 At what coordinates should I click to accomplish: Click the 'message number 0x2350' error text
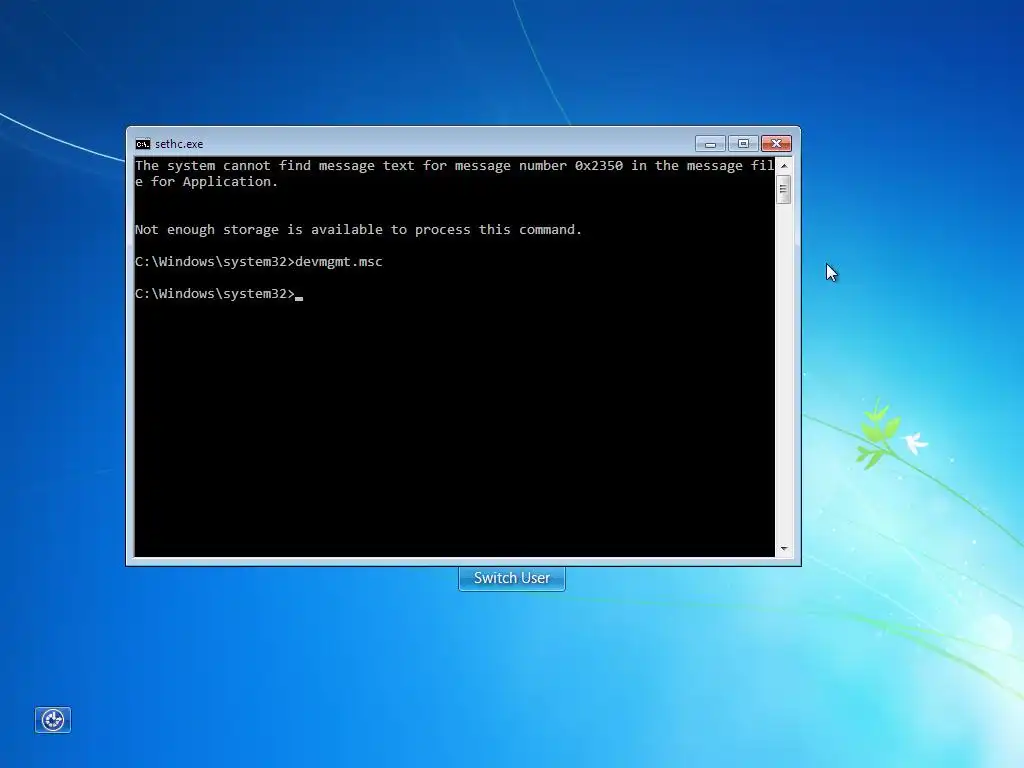tap(538, 166)
